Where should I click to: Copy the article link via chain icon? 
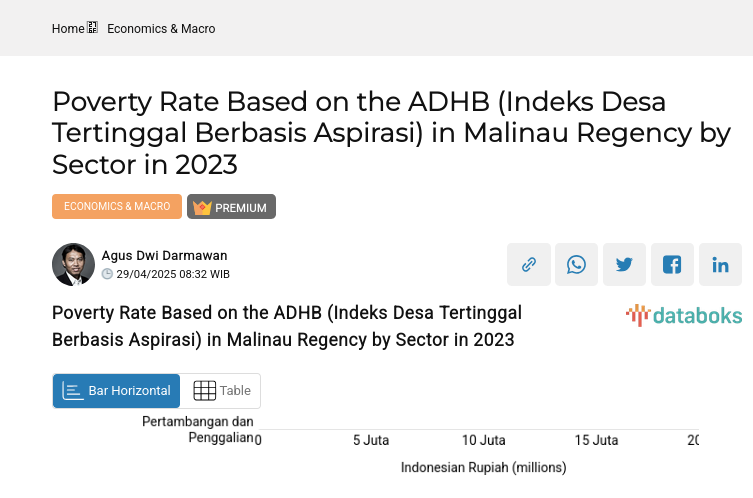[529, 264]
